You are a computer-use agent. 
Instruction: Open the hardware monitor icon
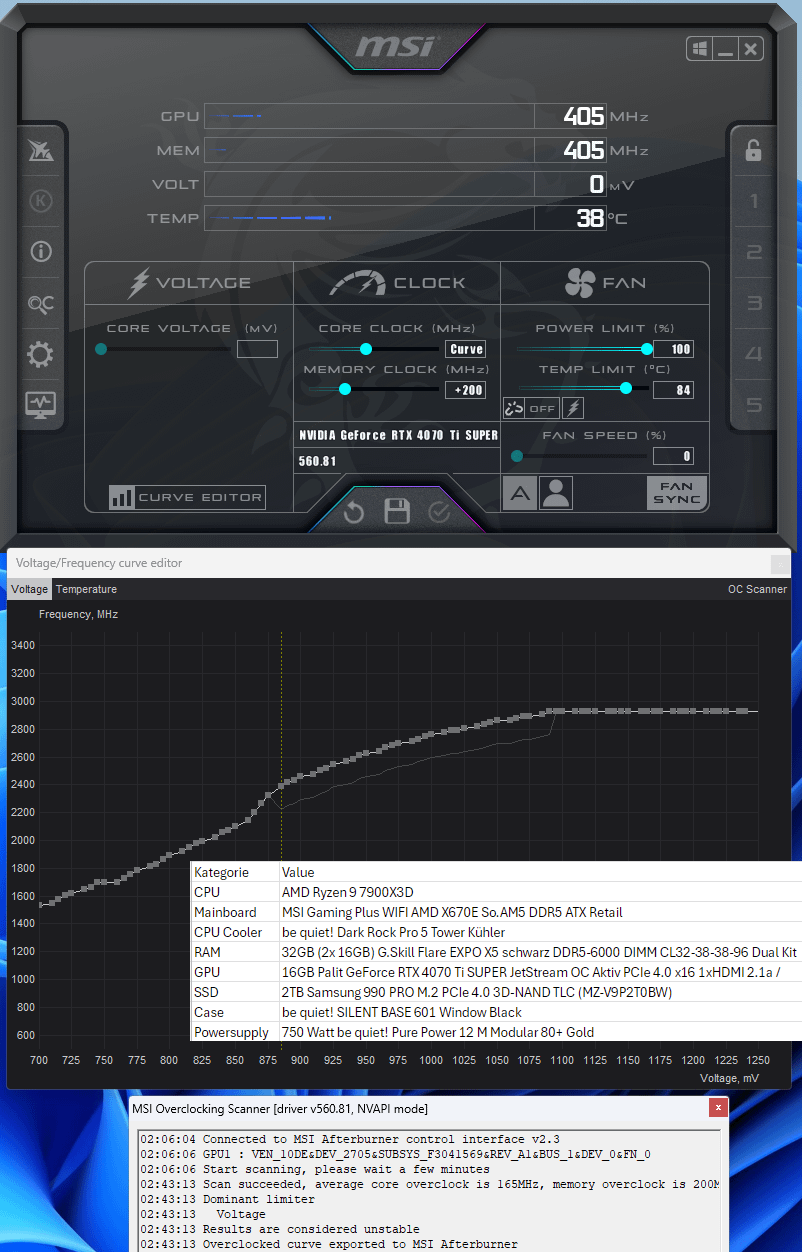[41, 405]
